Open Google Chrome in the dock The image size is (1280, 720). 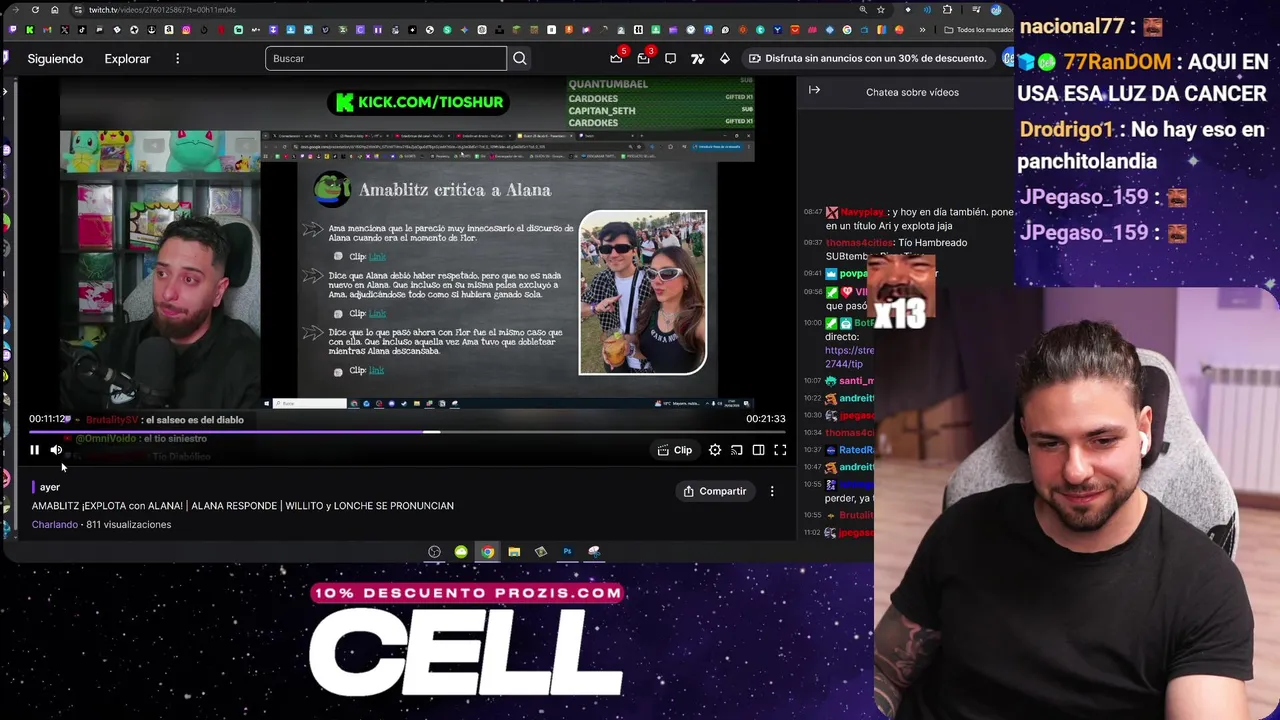tap(487, 552)
